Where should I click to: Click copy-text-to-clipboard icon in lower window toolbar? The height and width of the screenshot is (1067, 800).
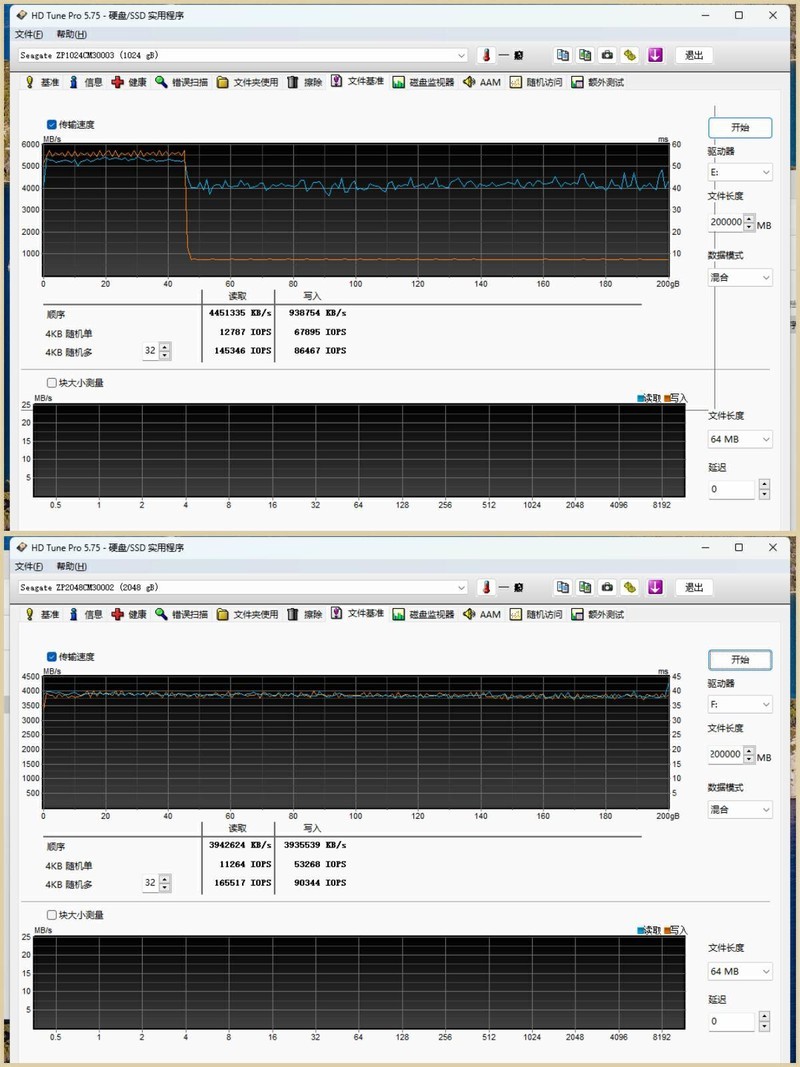(563, 587)
